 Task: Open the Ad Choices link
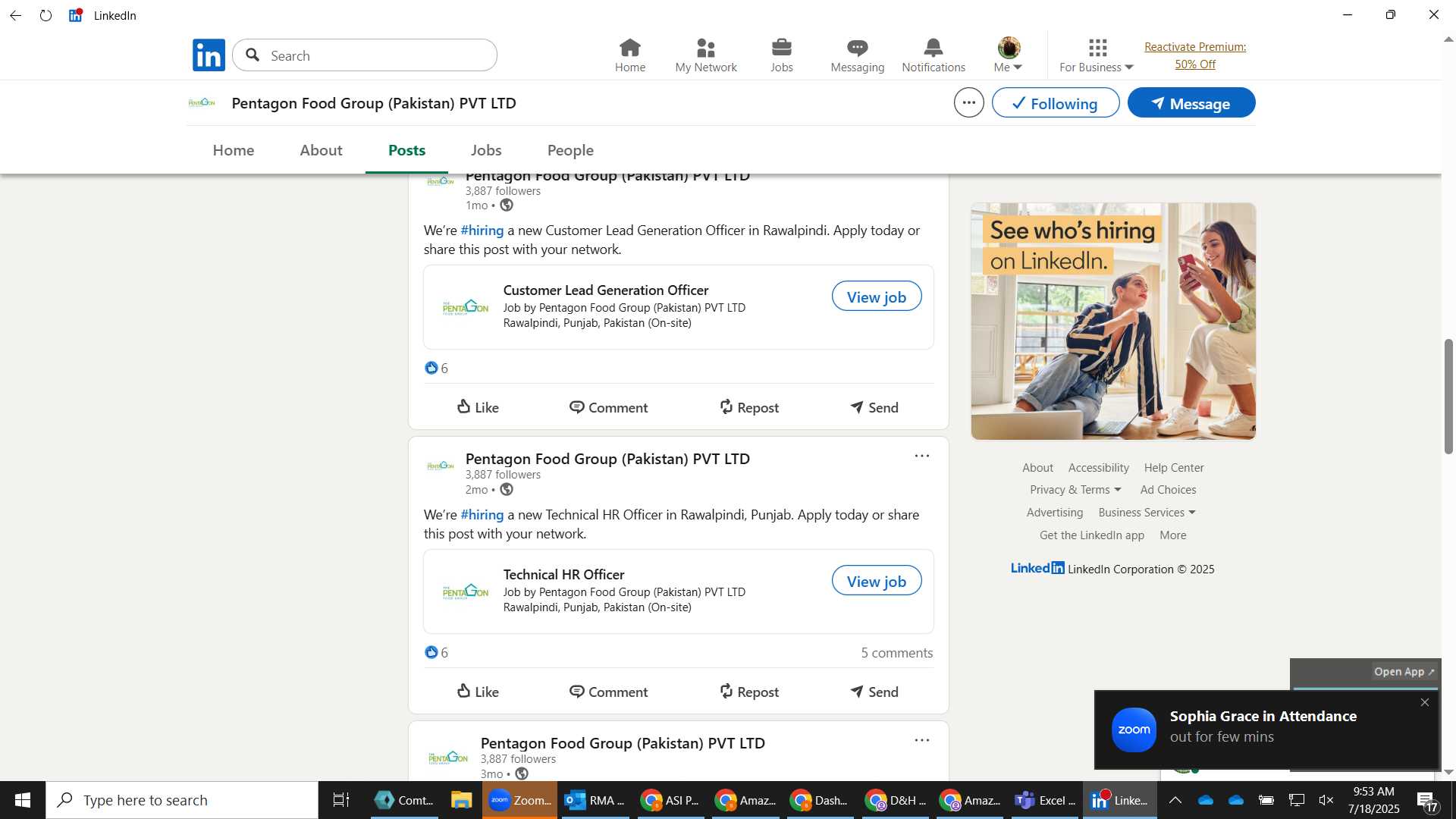[x=1168, y=490]
